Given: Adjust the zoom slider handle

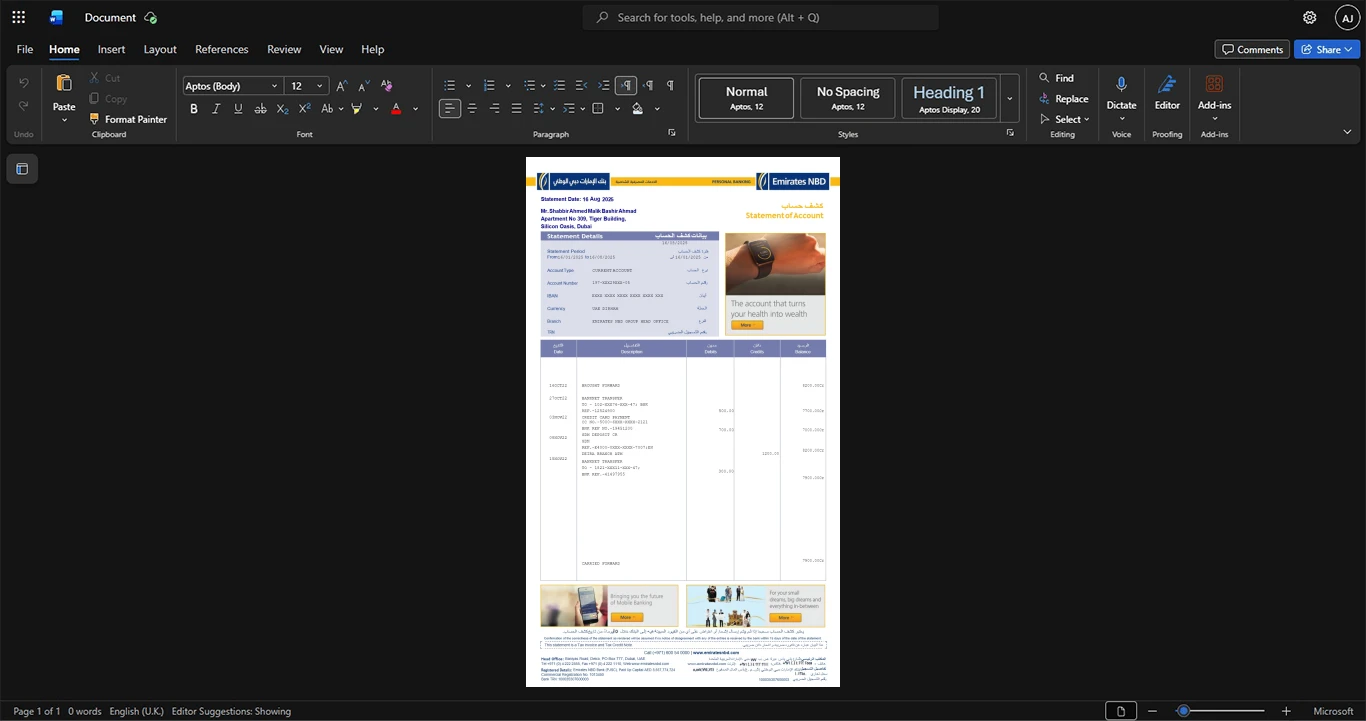Looking at the screenshot, I should [1183, 711].
